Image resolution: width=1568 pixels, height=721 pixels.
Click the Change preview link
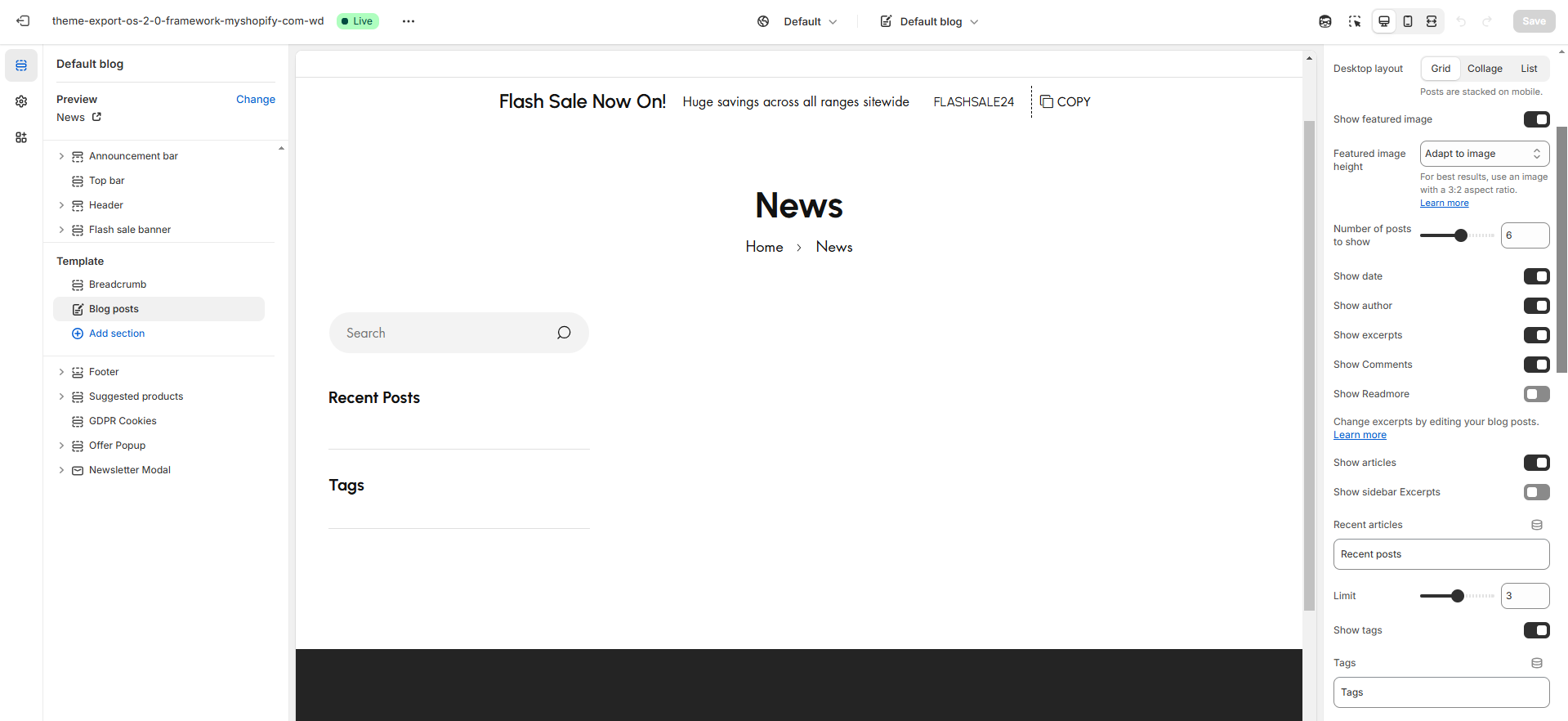255,100
